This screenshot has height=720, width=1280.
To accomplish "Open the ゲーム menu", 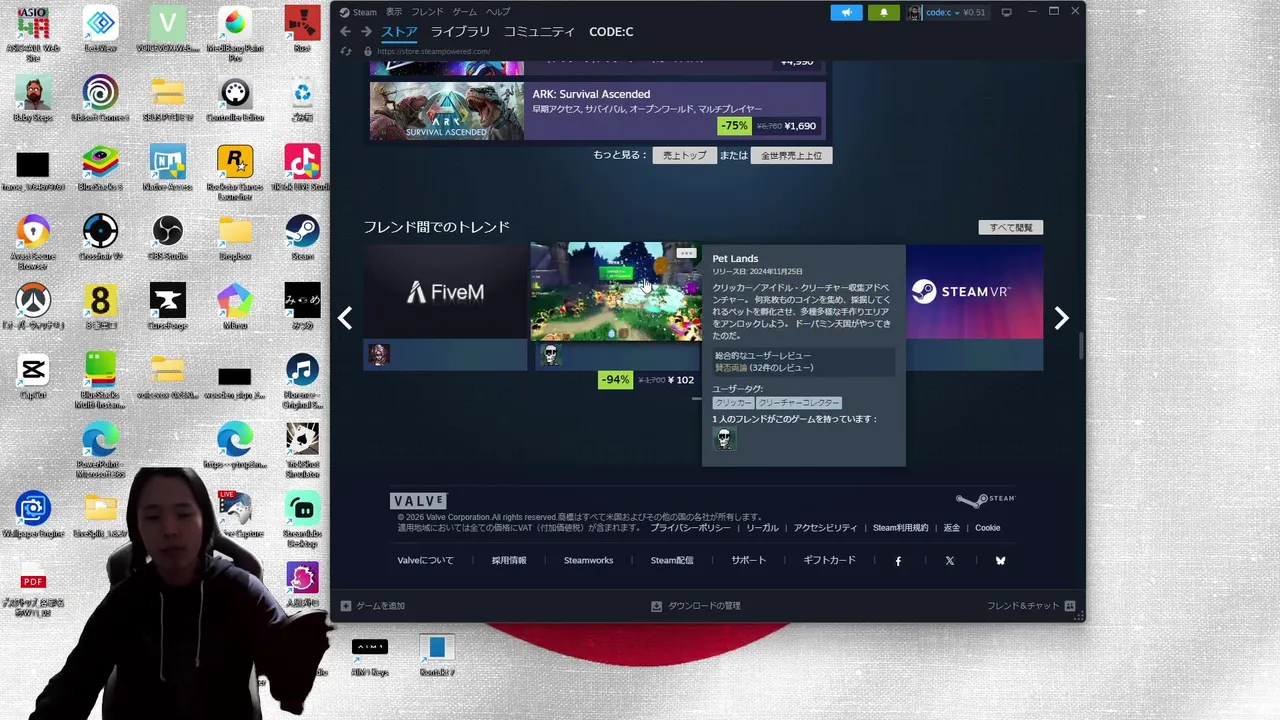I will coord(464,12).
